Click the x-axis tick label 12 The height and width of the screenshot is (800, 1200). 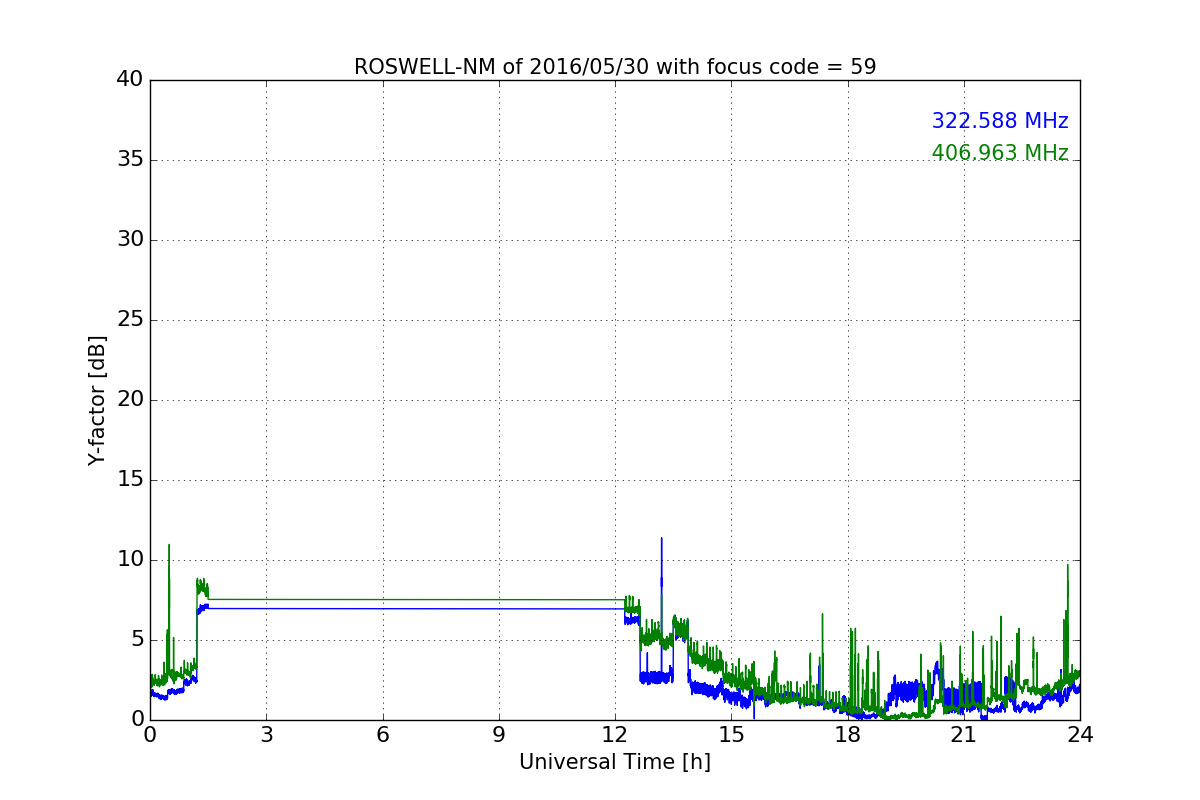615,735
